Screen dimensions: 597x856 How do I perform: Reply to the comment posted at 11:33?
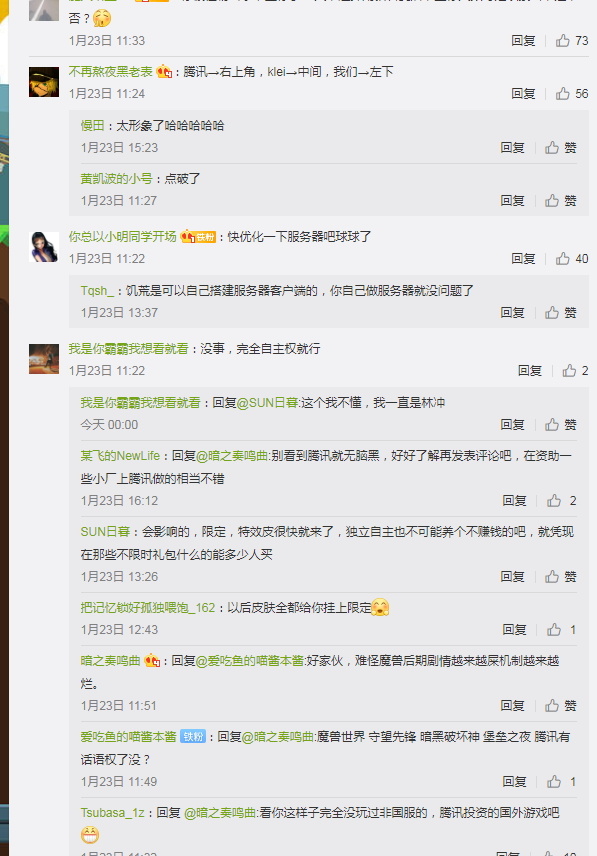523,40
